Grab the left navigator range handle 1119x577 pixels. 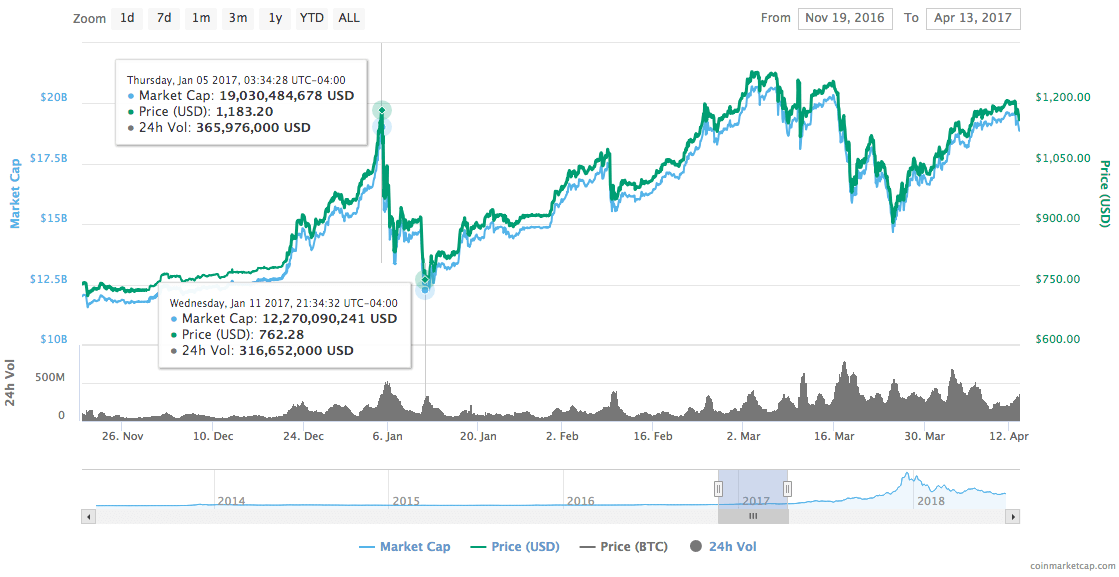[x=719, y=489]
